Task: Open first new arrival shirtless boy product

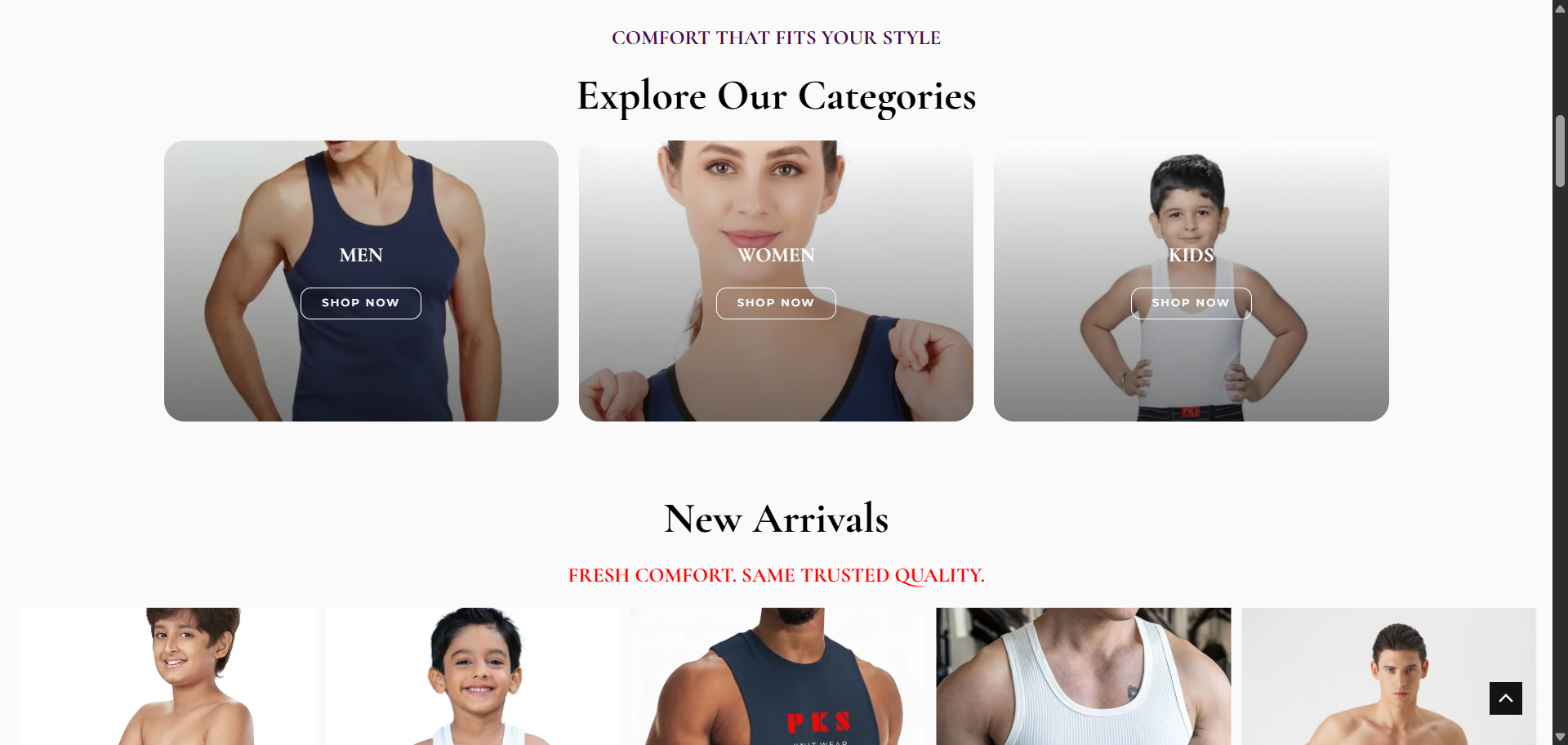Action: click(x=168, y=676)
